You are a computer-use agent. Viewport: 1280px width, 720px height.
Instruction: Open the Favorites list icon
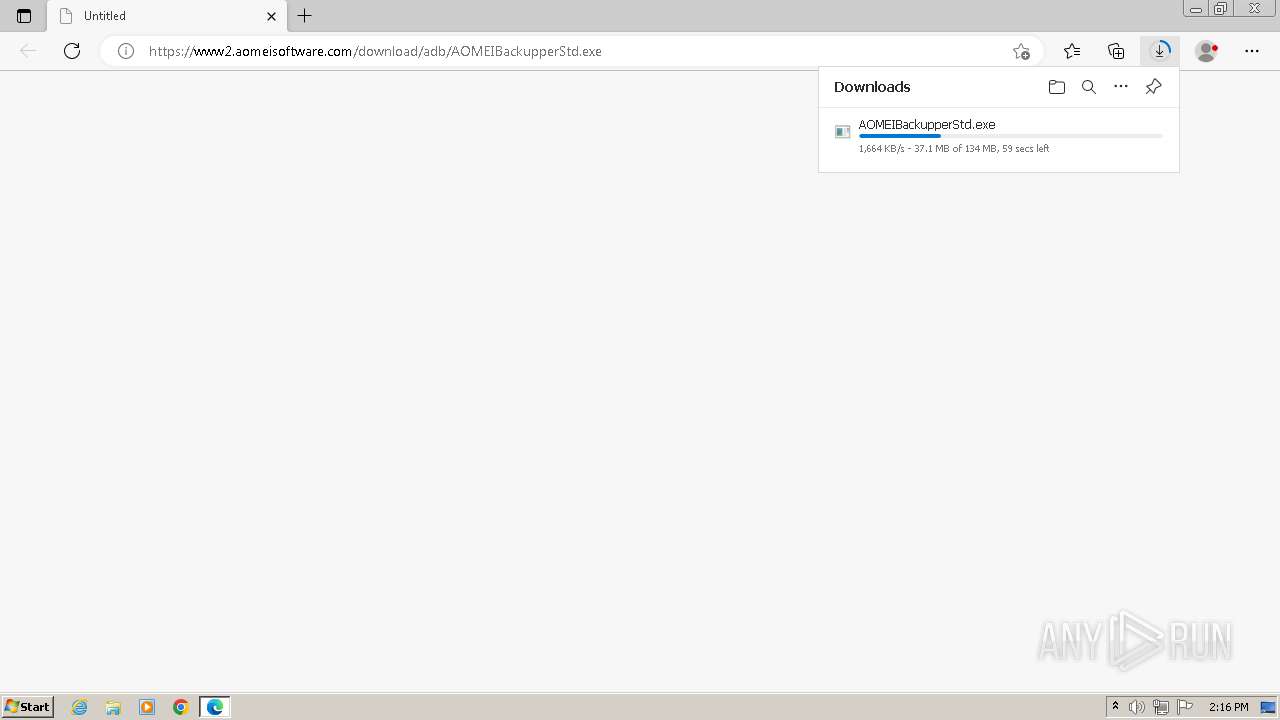click(1072, 51)
